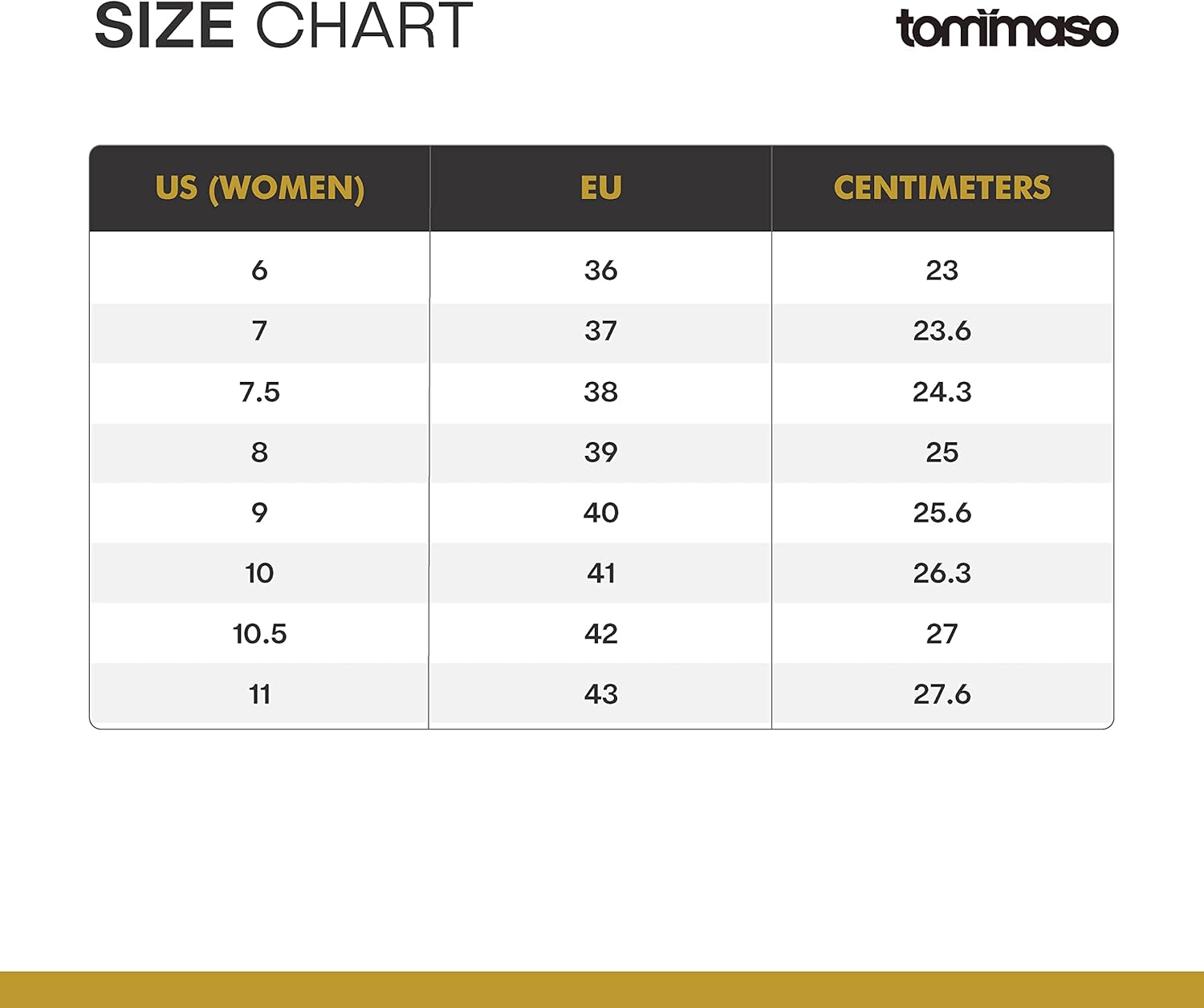
Task: Select the 23.6 centimeters cell
Action: 942,331
